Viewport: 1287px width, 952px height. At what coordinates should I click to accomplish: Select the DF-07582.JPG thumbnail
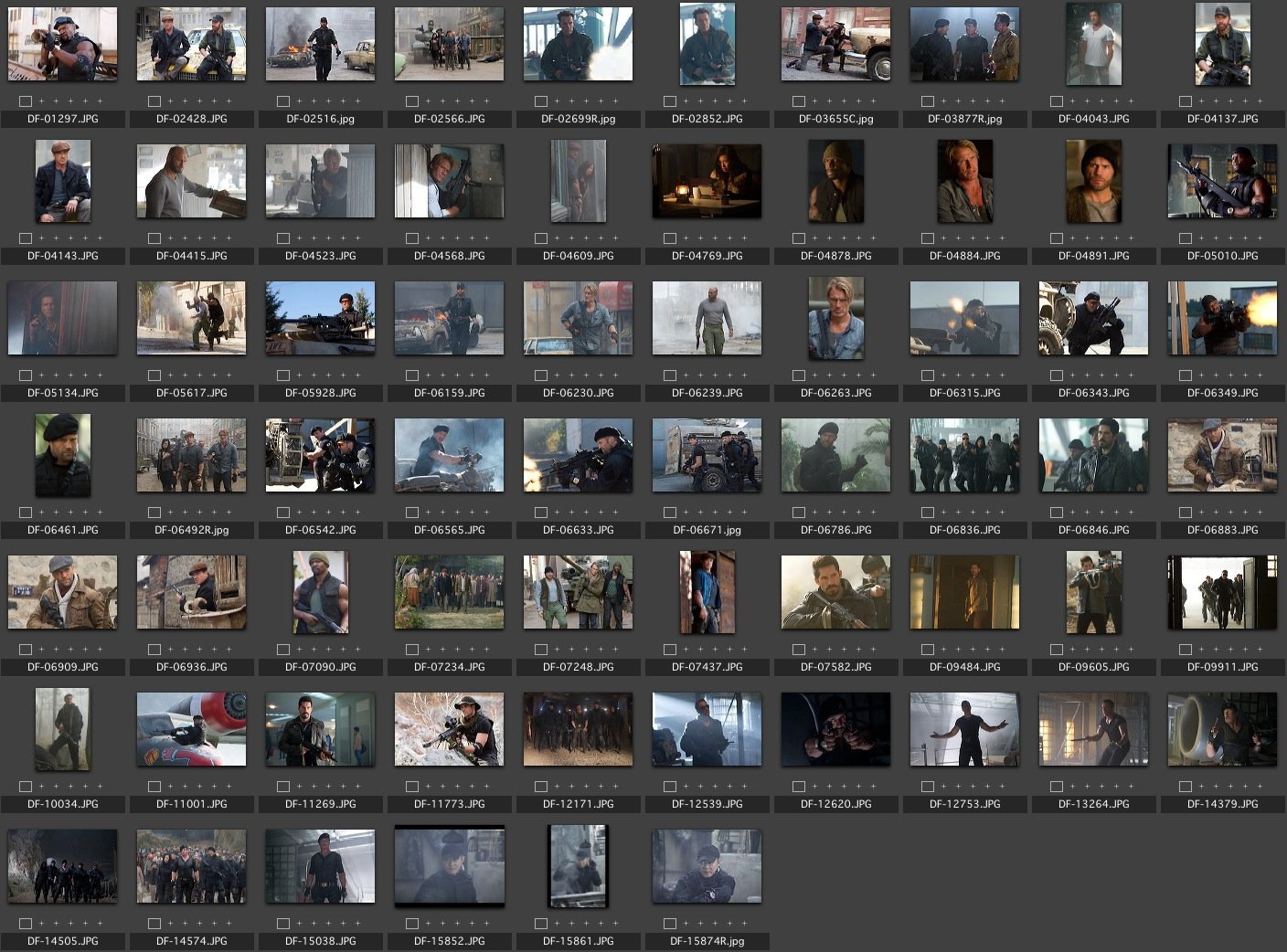[835, 592]
